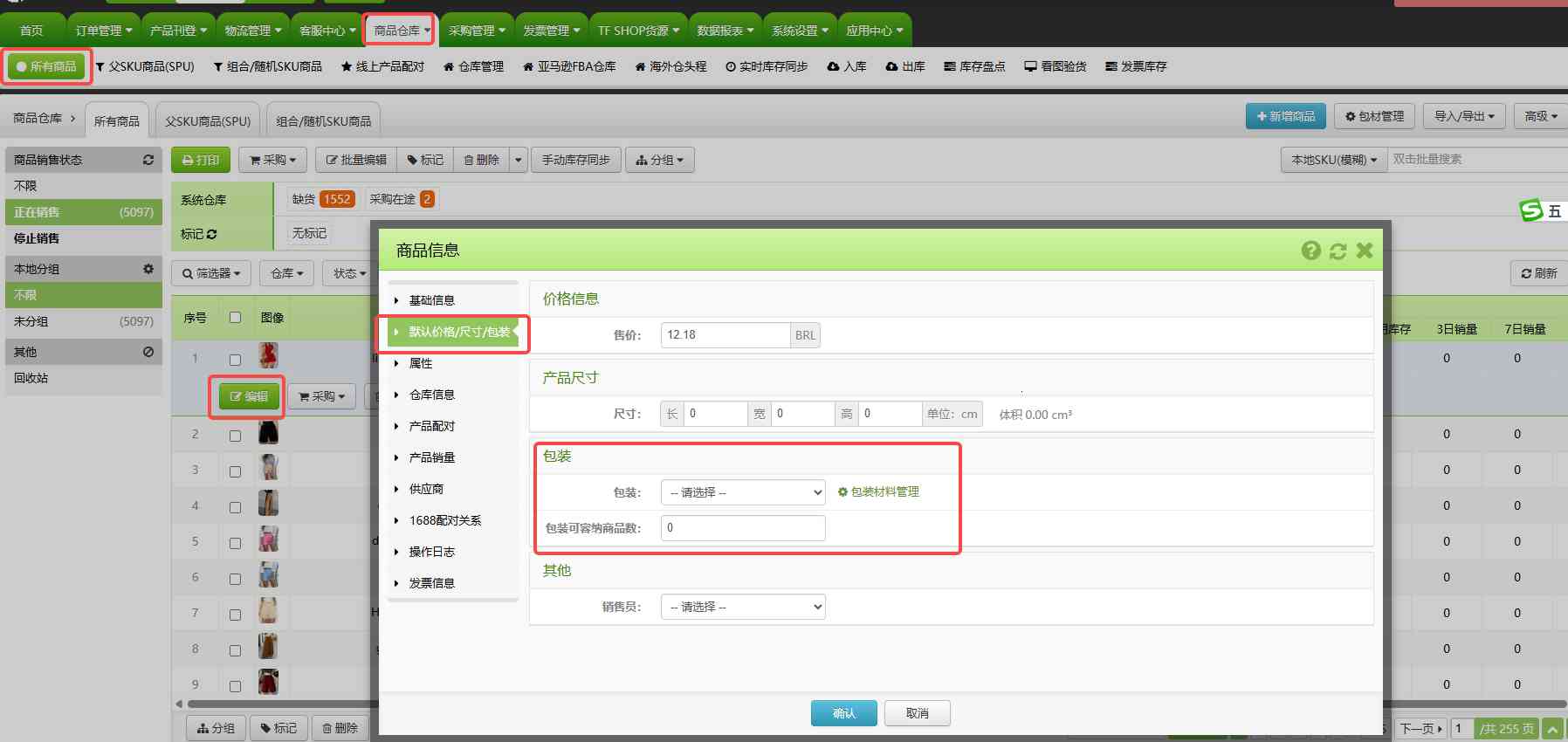Open 实时库存同步 item
Image resolution: width=1568 pixels, height=742 pixels.
point(767,66)
